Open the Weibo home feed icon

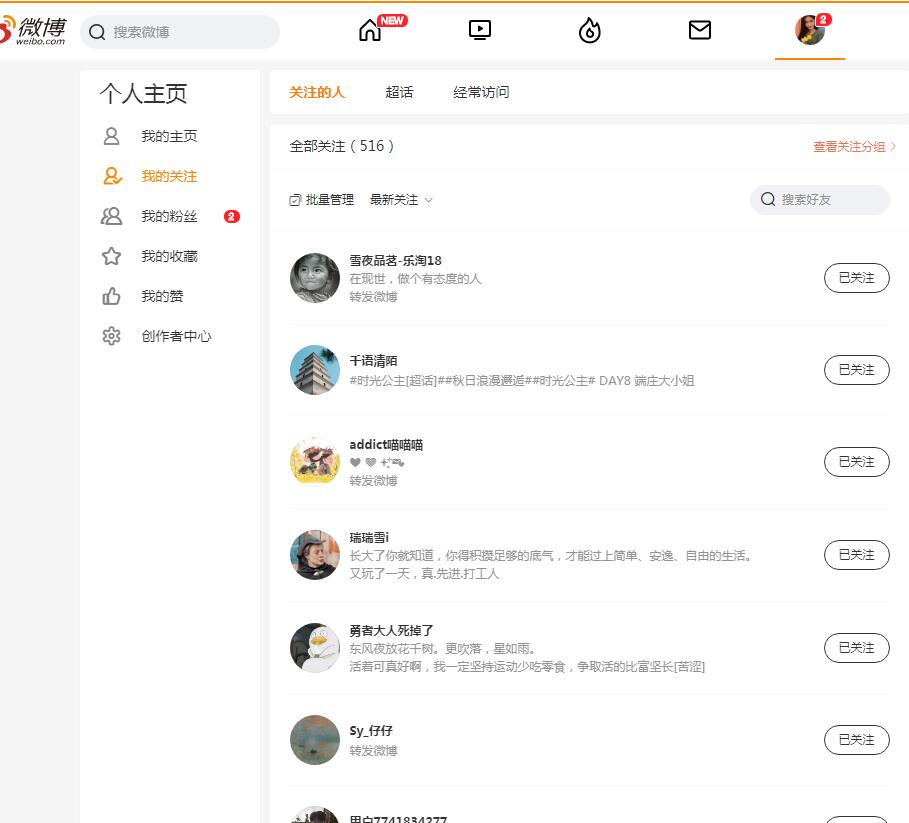coord(370,31)
